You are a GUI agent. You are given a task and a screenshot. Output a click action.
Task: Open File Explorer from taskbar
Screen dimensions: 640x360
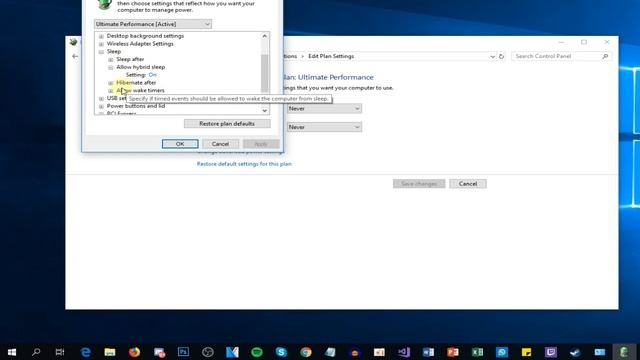pos(110,352)
